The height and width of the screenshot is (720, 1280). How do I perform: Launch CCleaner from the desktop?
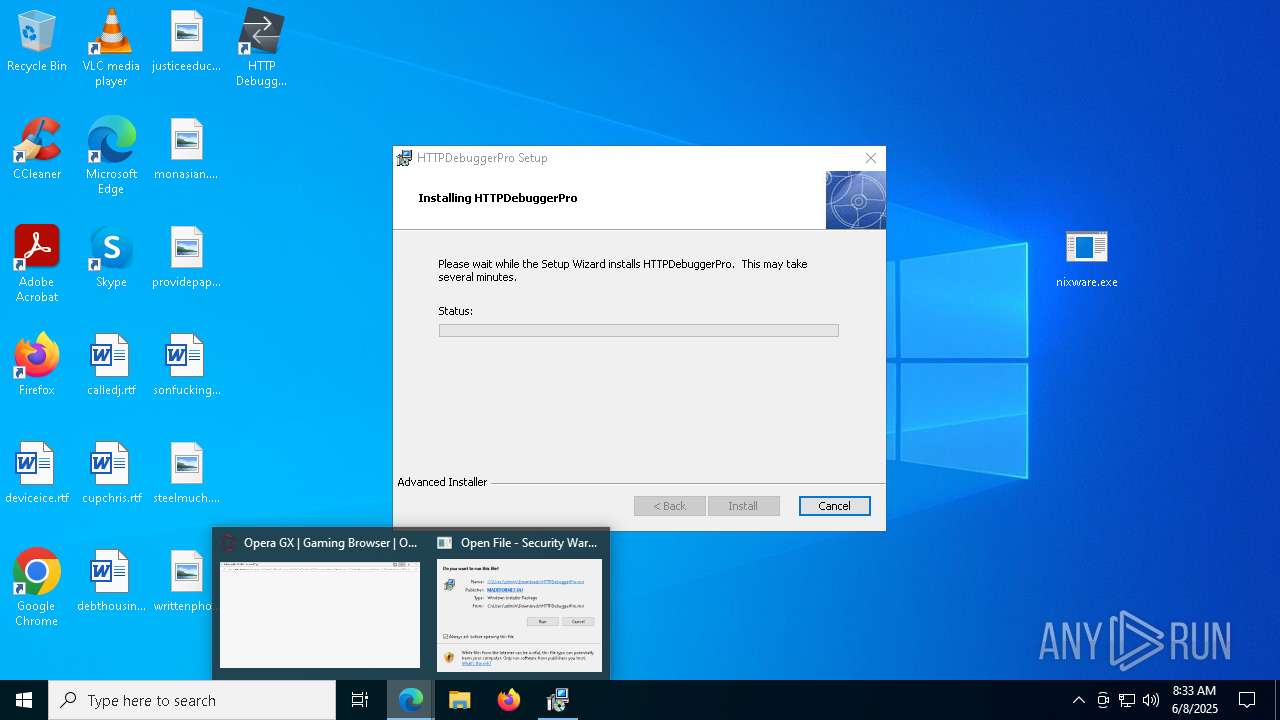pyautogui.click(x=37, y=150)
